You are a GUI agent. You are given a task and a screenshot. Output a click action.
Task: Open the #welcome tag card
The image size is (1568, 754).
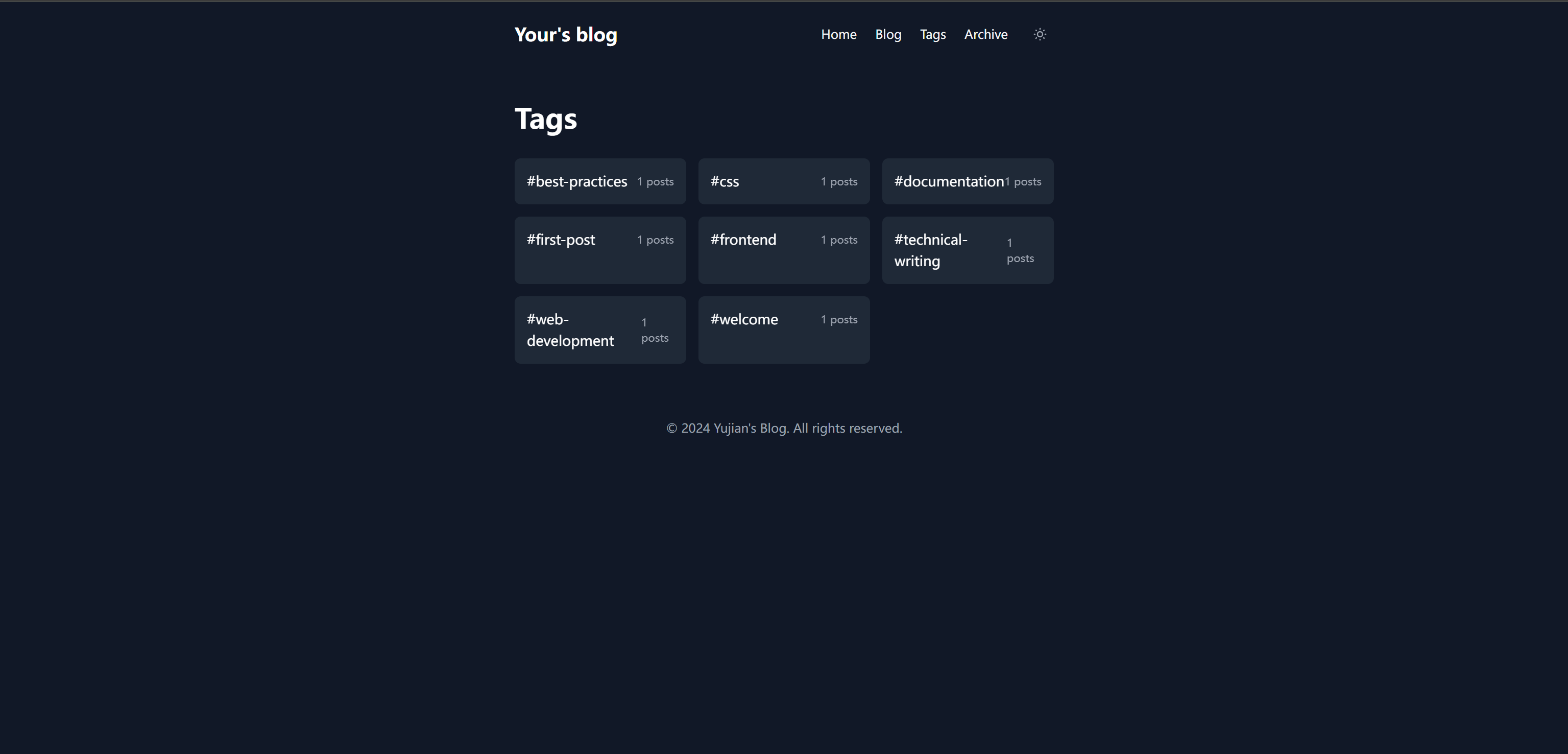[784, 330]
